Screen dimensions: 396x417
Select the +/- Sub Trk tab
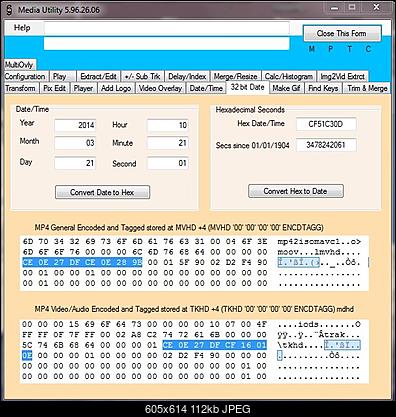click(x=142, y=76)
